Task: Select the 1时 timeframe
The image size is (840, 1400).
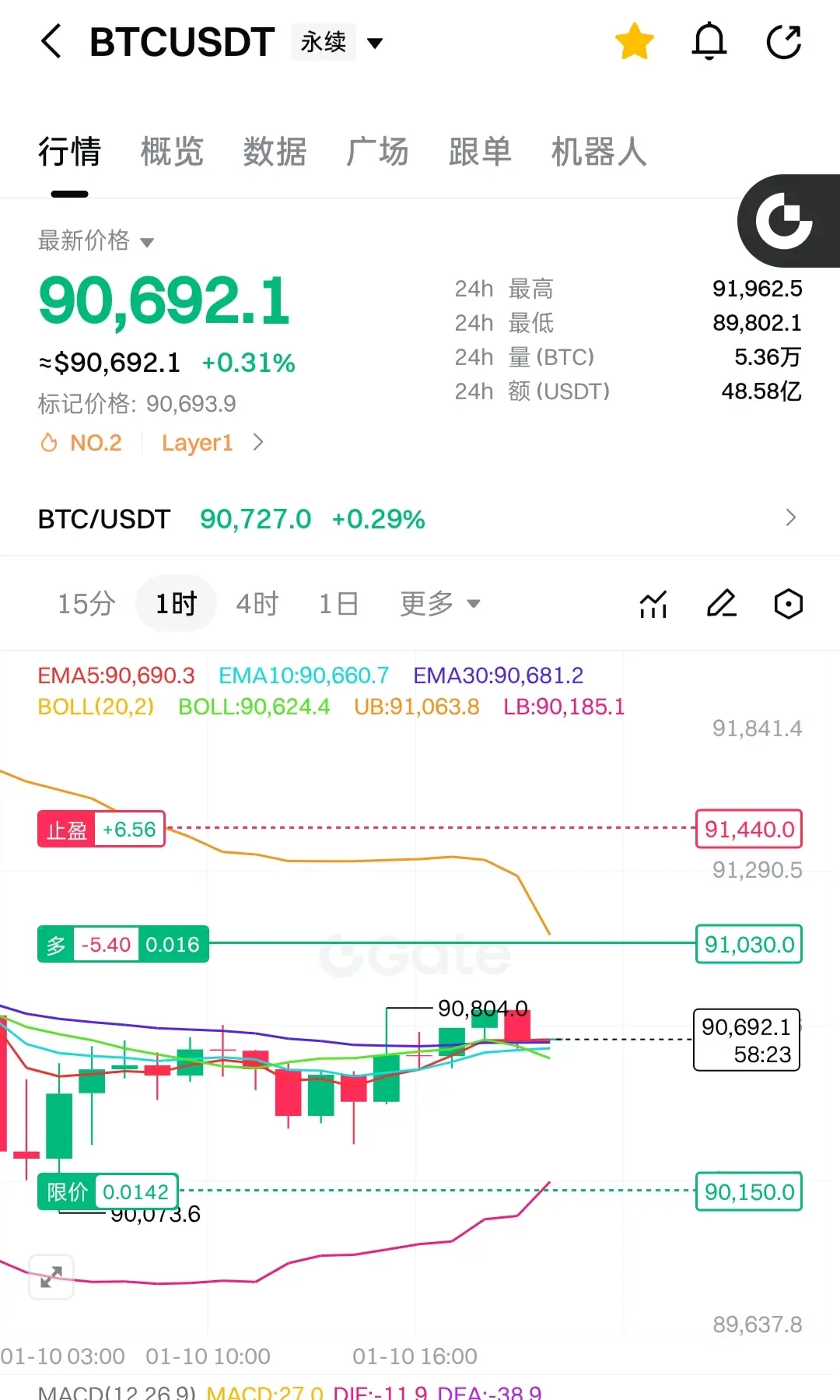Action: pyautogui.click(x=176, y=603)
